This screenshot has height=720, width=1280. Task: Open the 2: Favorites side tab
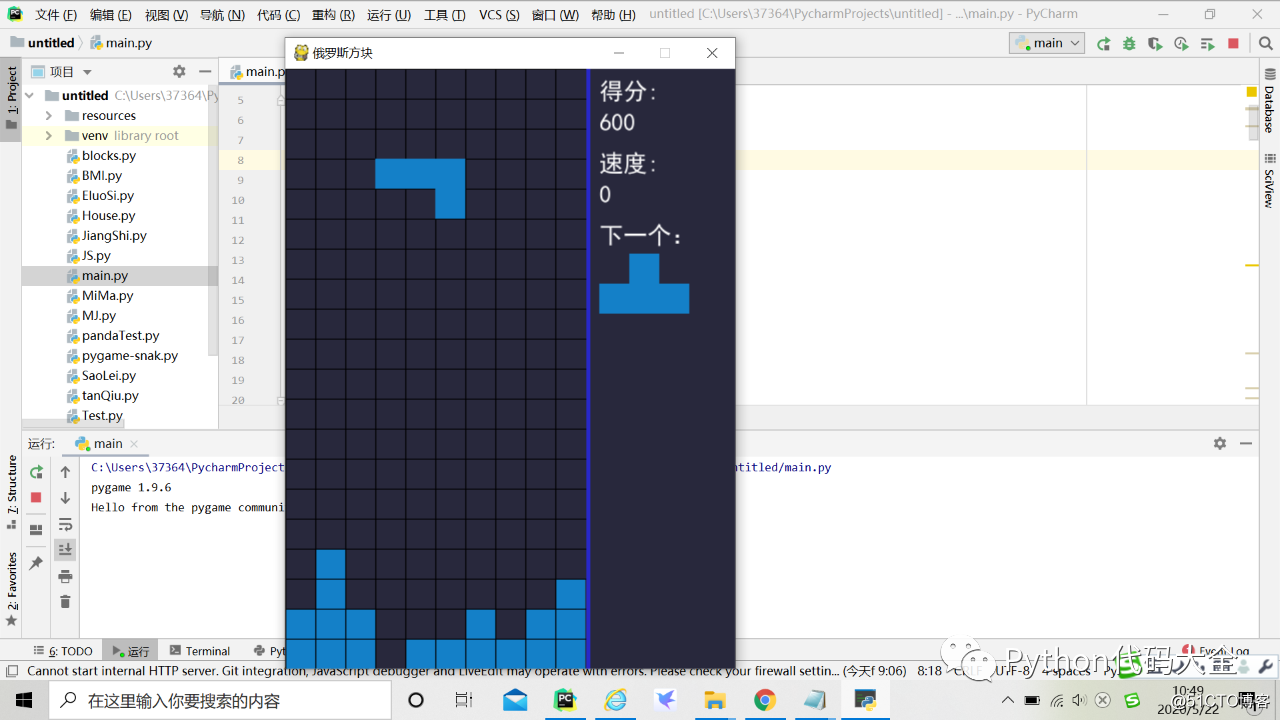(x=11, y=588)
